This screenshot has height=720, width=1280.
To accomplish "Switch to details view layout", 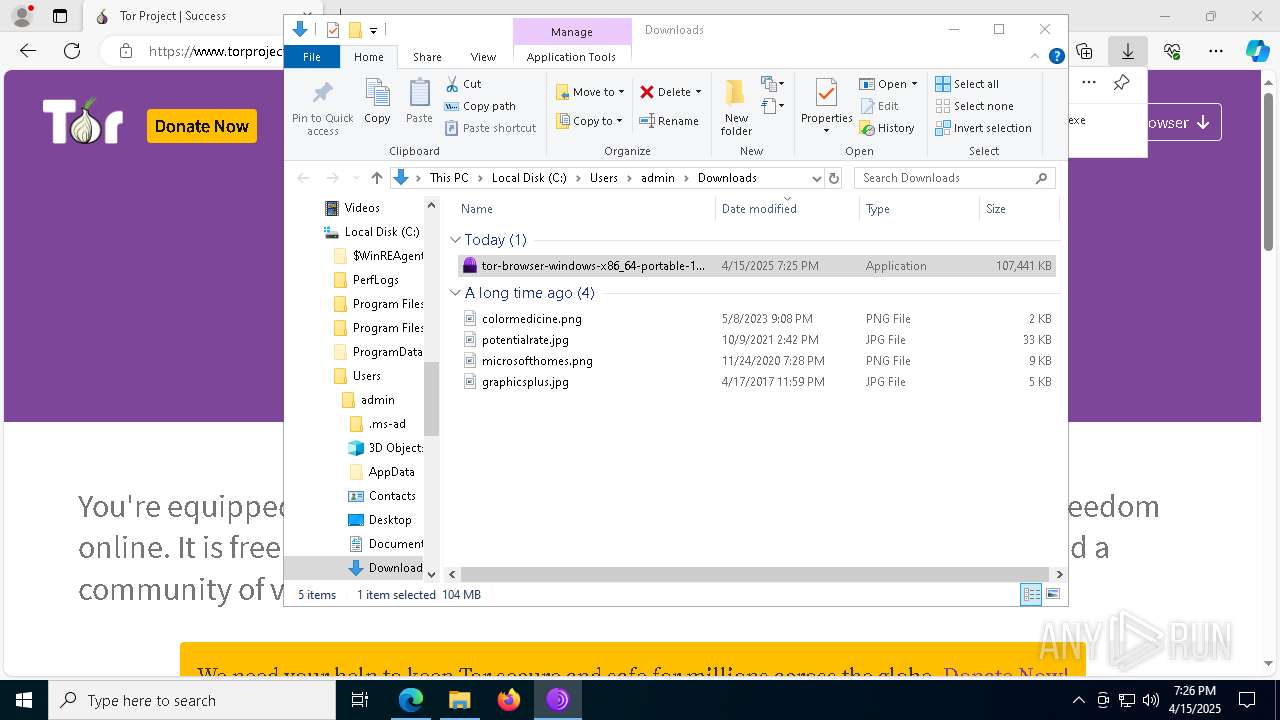I will 1031,595.
